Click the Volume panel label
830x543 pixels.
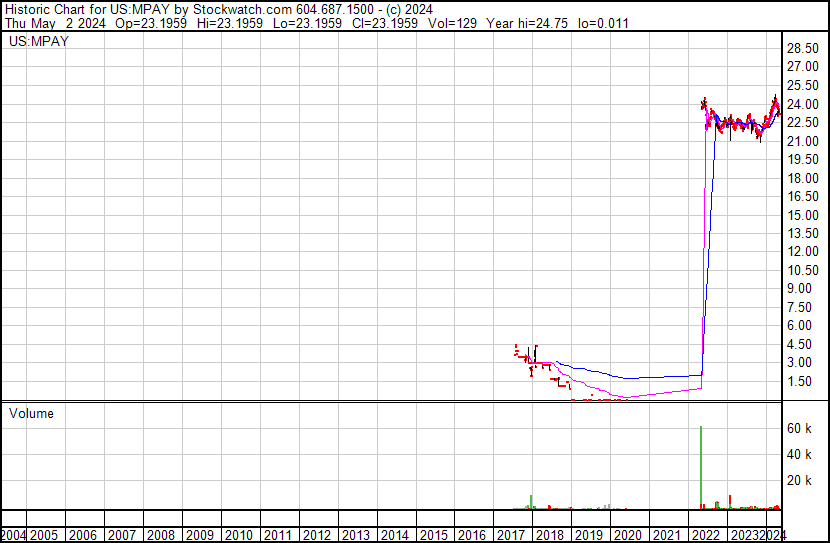coord(31,413)
